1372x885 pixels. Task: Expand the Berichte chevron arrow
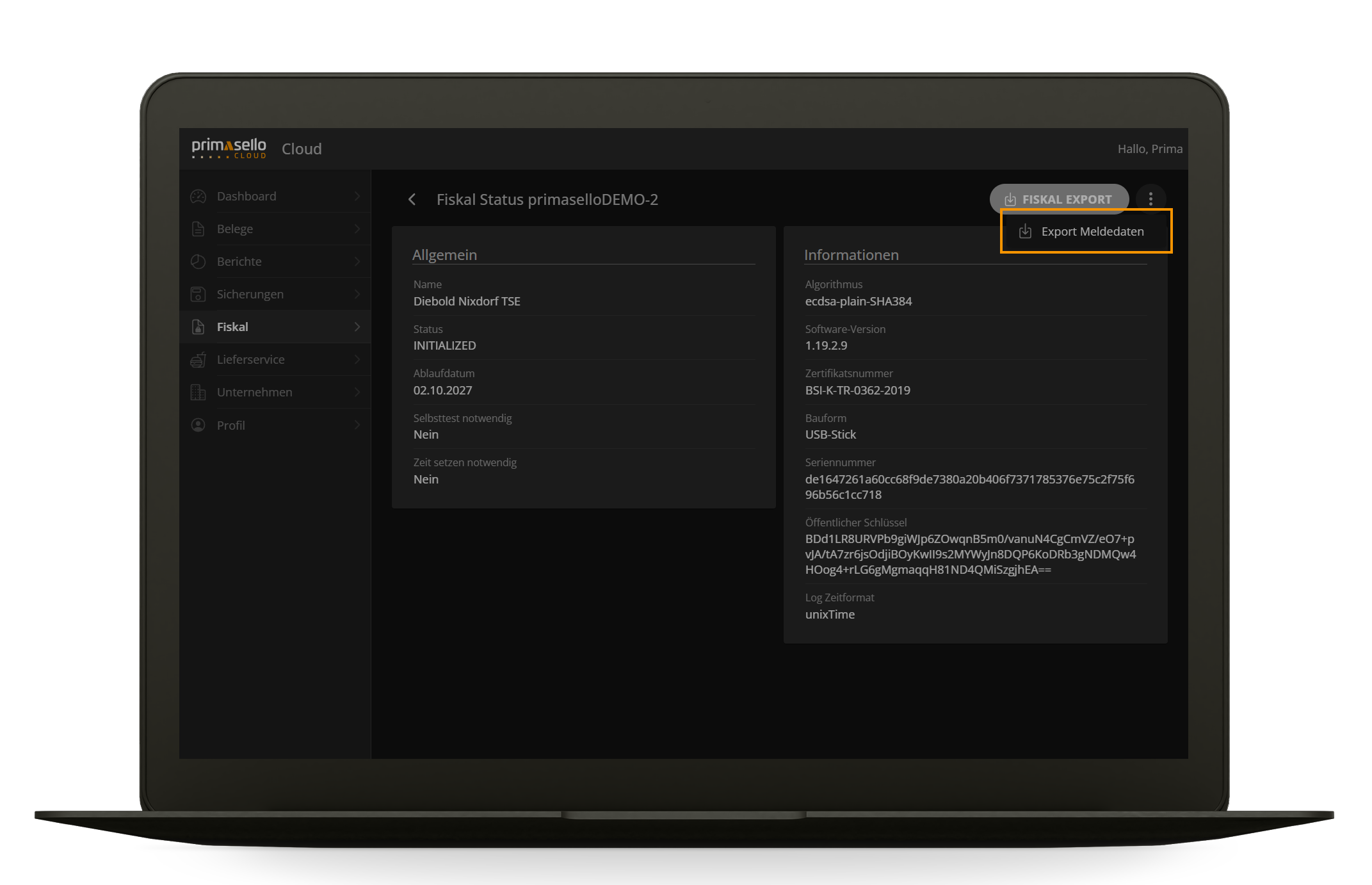point(358,261)
